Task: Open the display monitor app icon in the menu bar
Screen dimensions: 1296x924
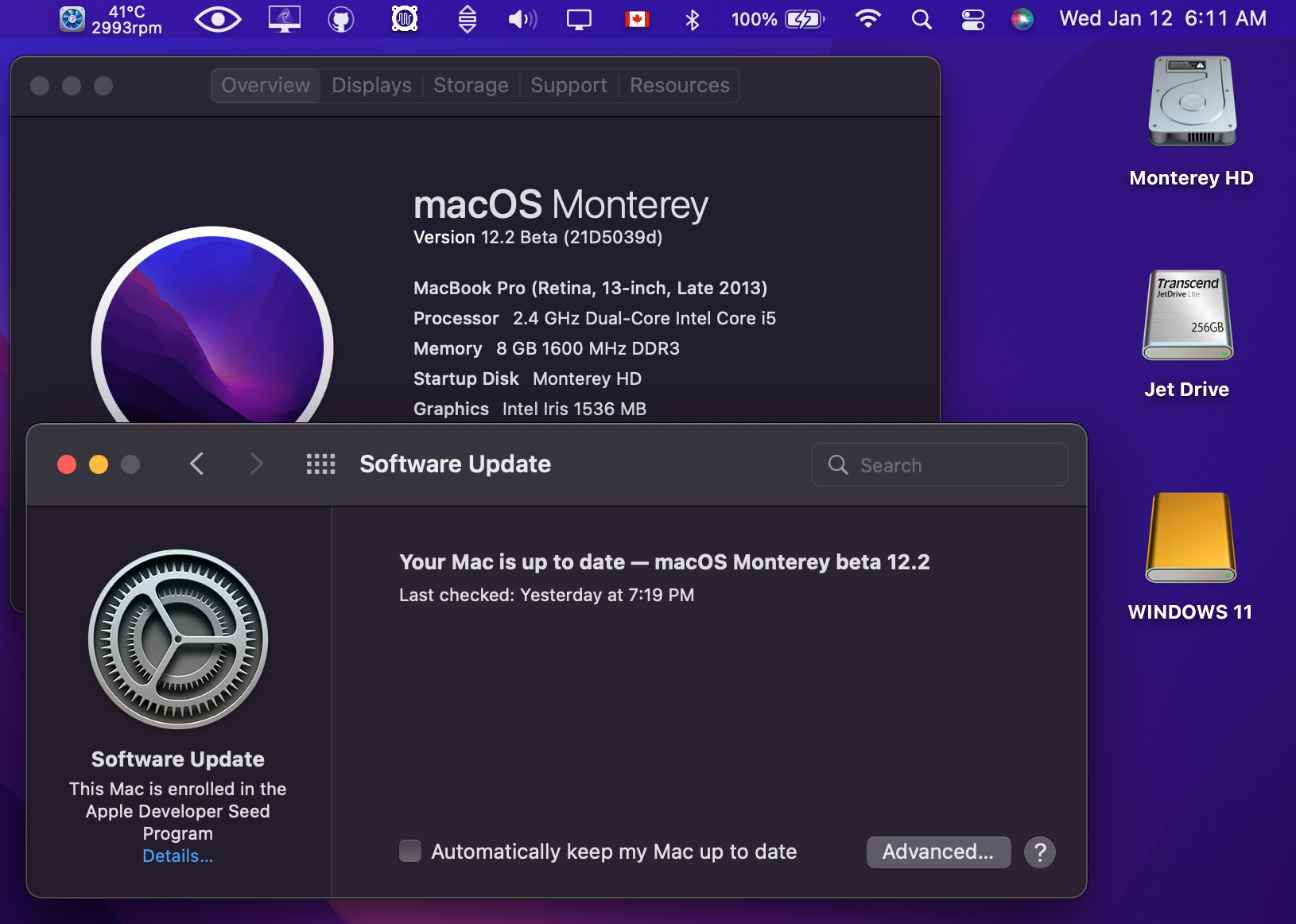Action: coord(284,19)
